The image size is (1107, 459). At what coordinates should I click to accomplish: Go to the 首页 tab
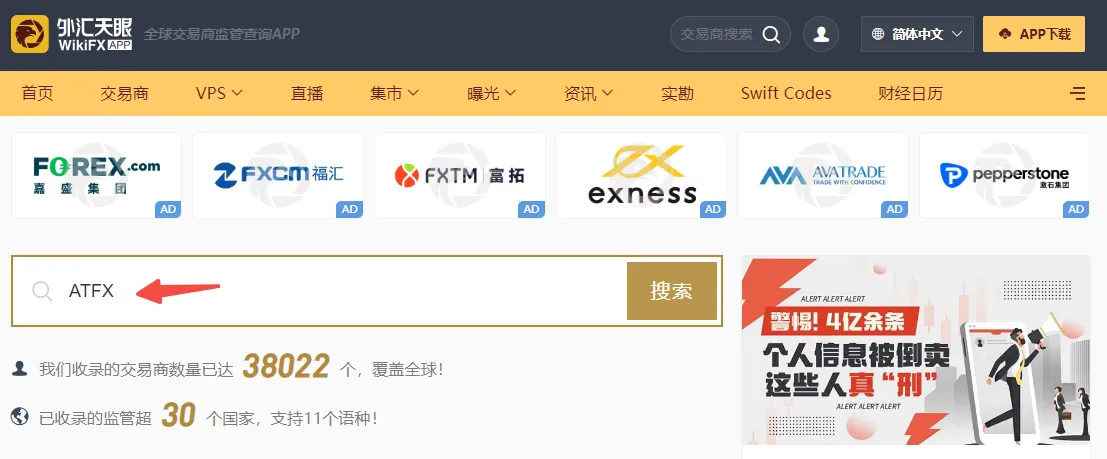[x=37, y=93]
